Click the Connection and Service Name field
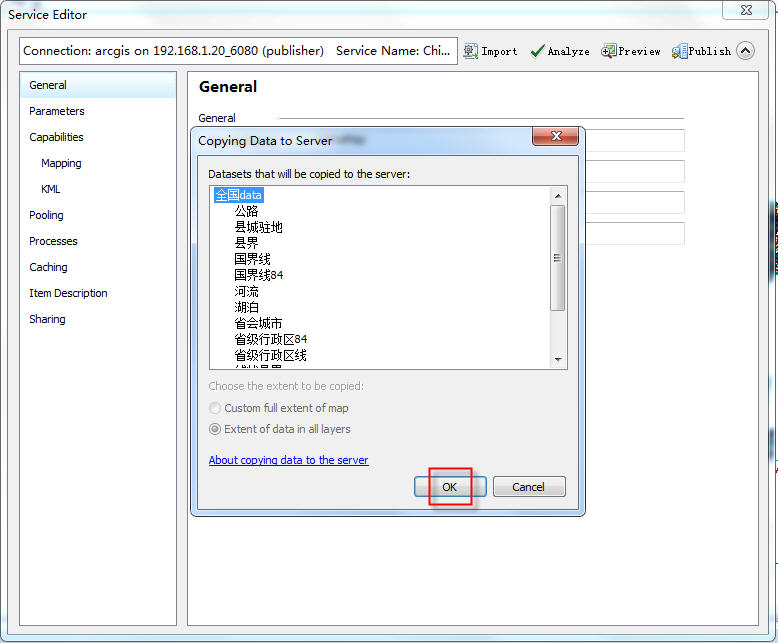778x643 pixels. coord(238,51)
